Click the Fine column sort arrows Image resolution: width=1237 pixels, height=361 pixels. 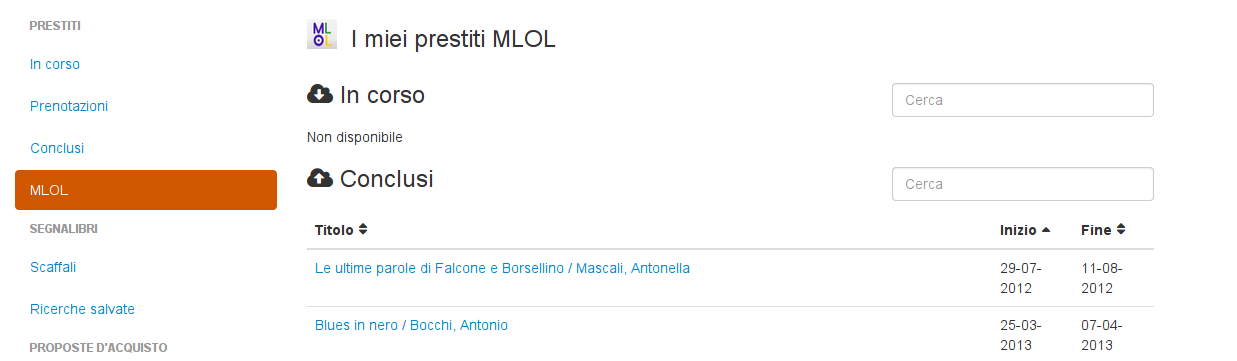point(1121,230)
